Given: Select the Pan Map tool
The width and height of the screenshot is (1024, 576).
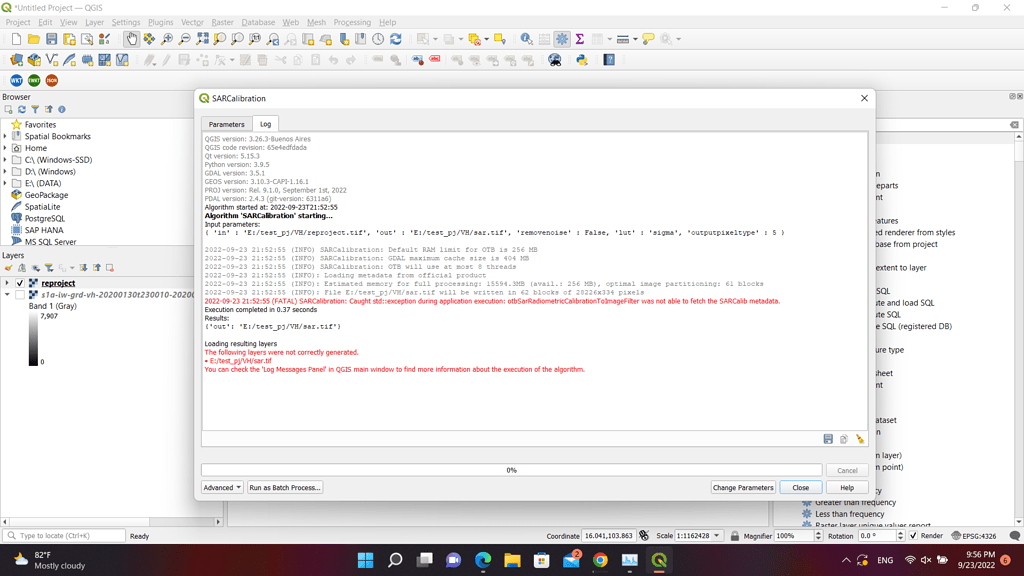Looking at the screenshot, I should (131, 40).
